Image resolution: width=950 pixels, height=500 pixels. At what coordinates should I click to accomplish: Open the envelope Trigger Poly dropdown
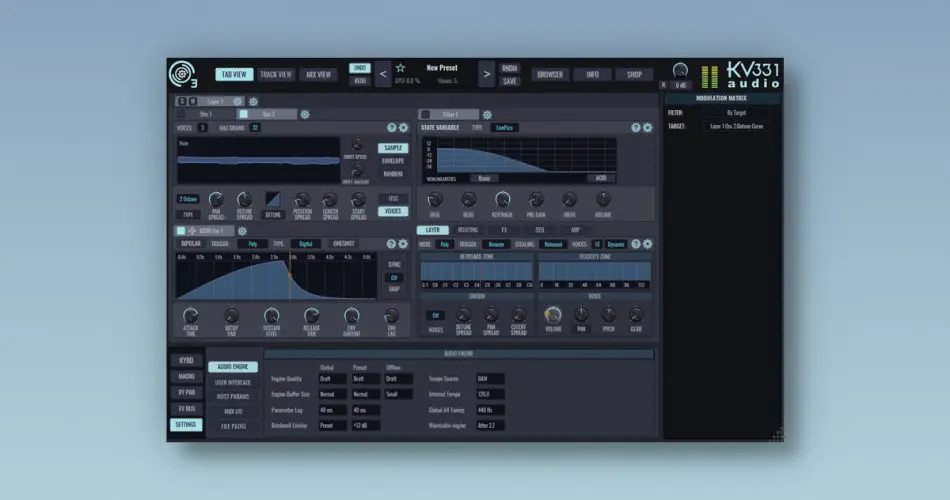click(x=253, y=244)
